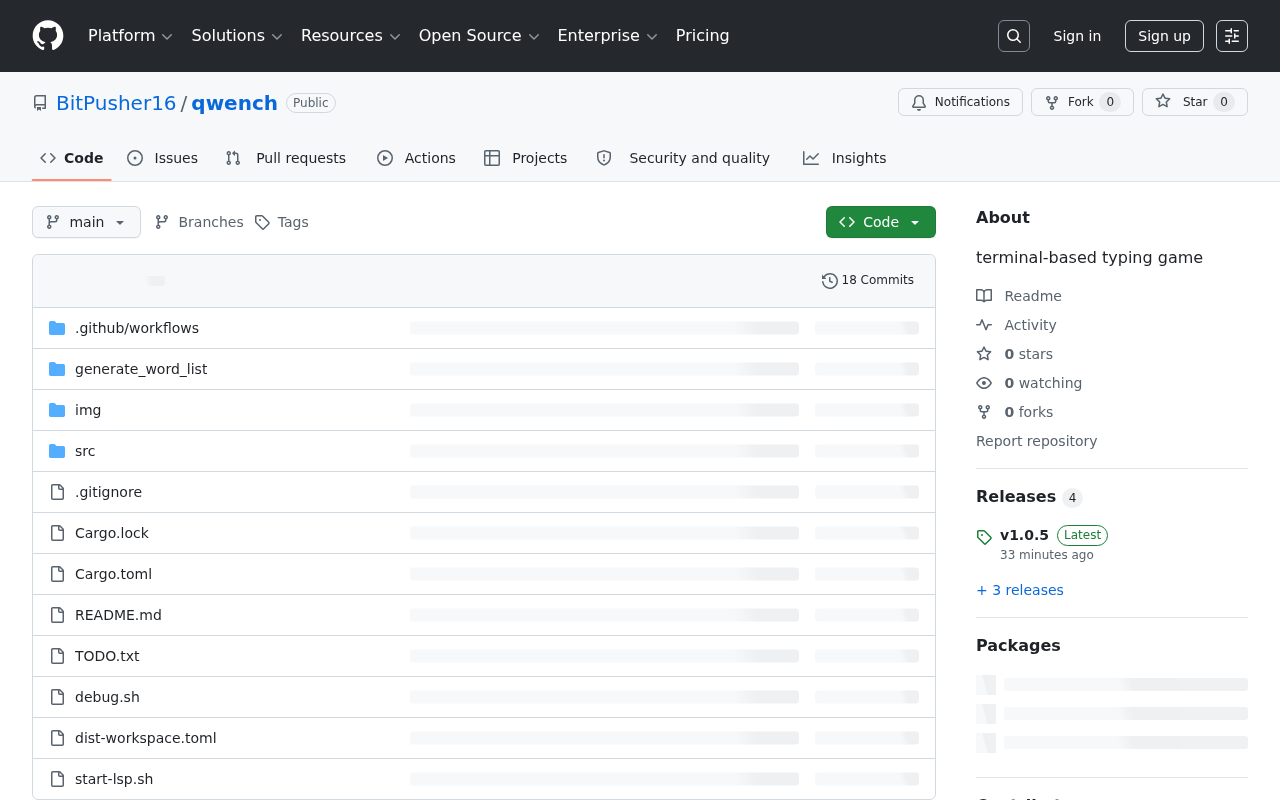Click the Security shield icon
This screenshot has width=1280, height=800.
click(604, 158)
